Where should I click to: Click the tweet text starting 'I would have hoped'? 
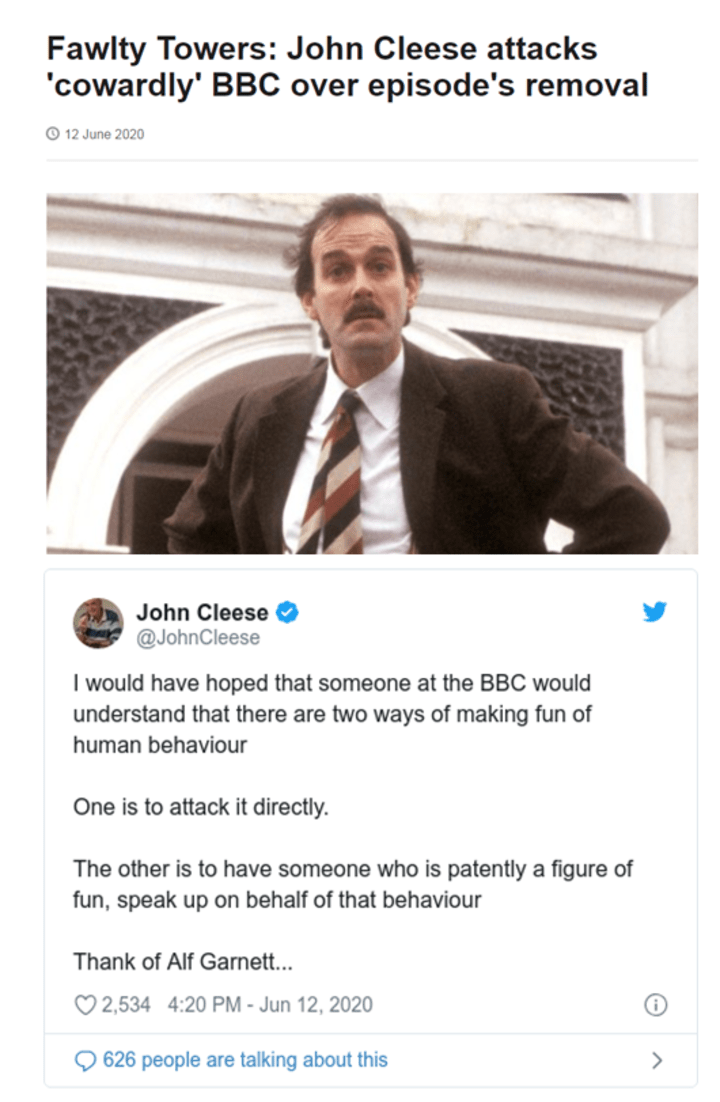coord(332,713)
